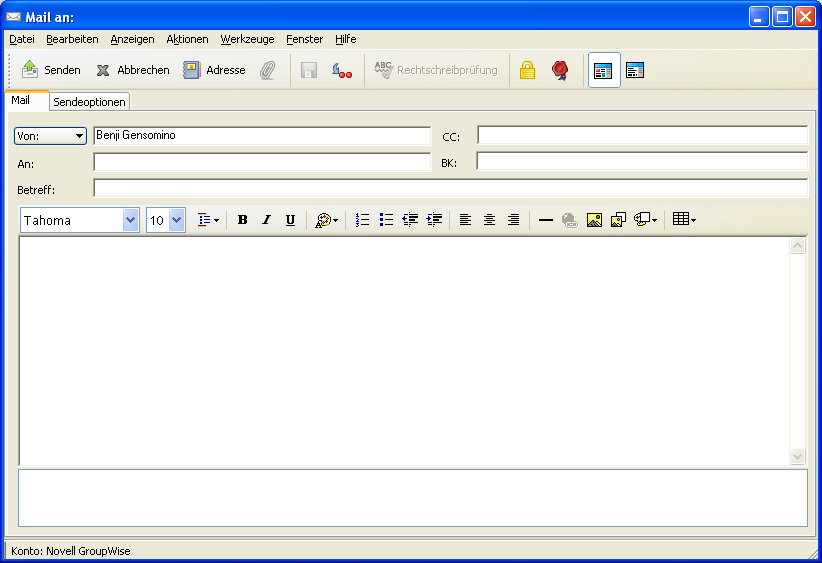The height and width of the screenshot is (563, 822).
Task: Click the decrease indent icon
Action: coord(410,220)
